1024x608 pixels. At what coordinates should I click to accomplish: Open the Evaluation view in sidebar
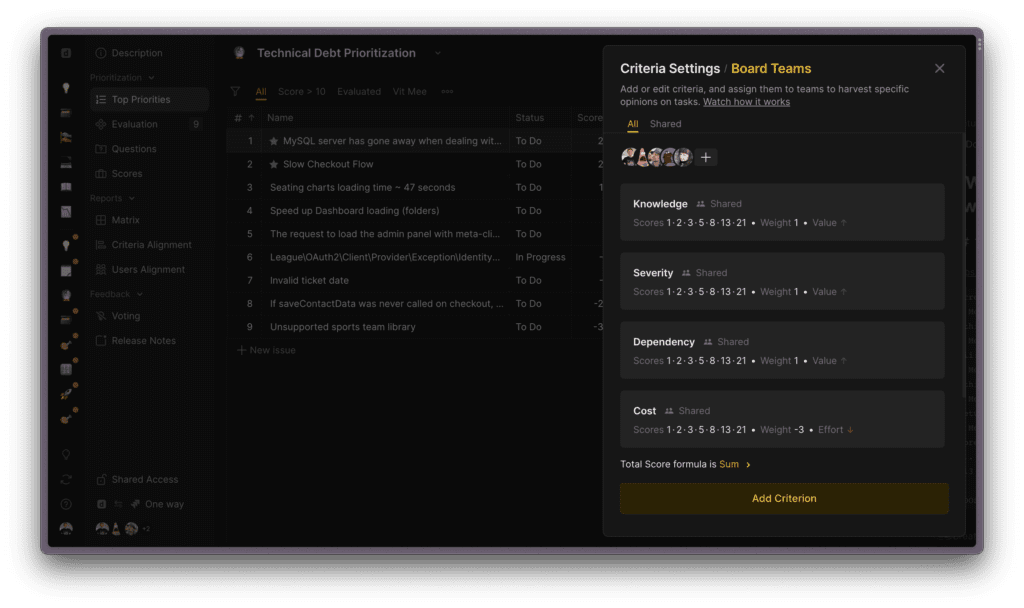click(x=134, y=124)
